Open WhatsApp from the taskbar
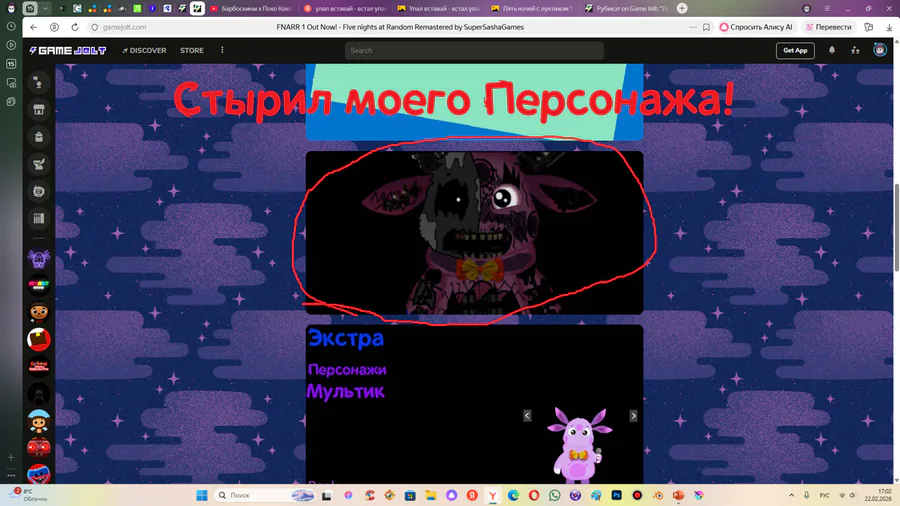The width and height of the screenshot is (900, 506). [x=554, y=495]
